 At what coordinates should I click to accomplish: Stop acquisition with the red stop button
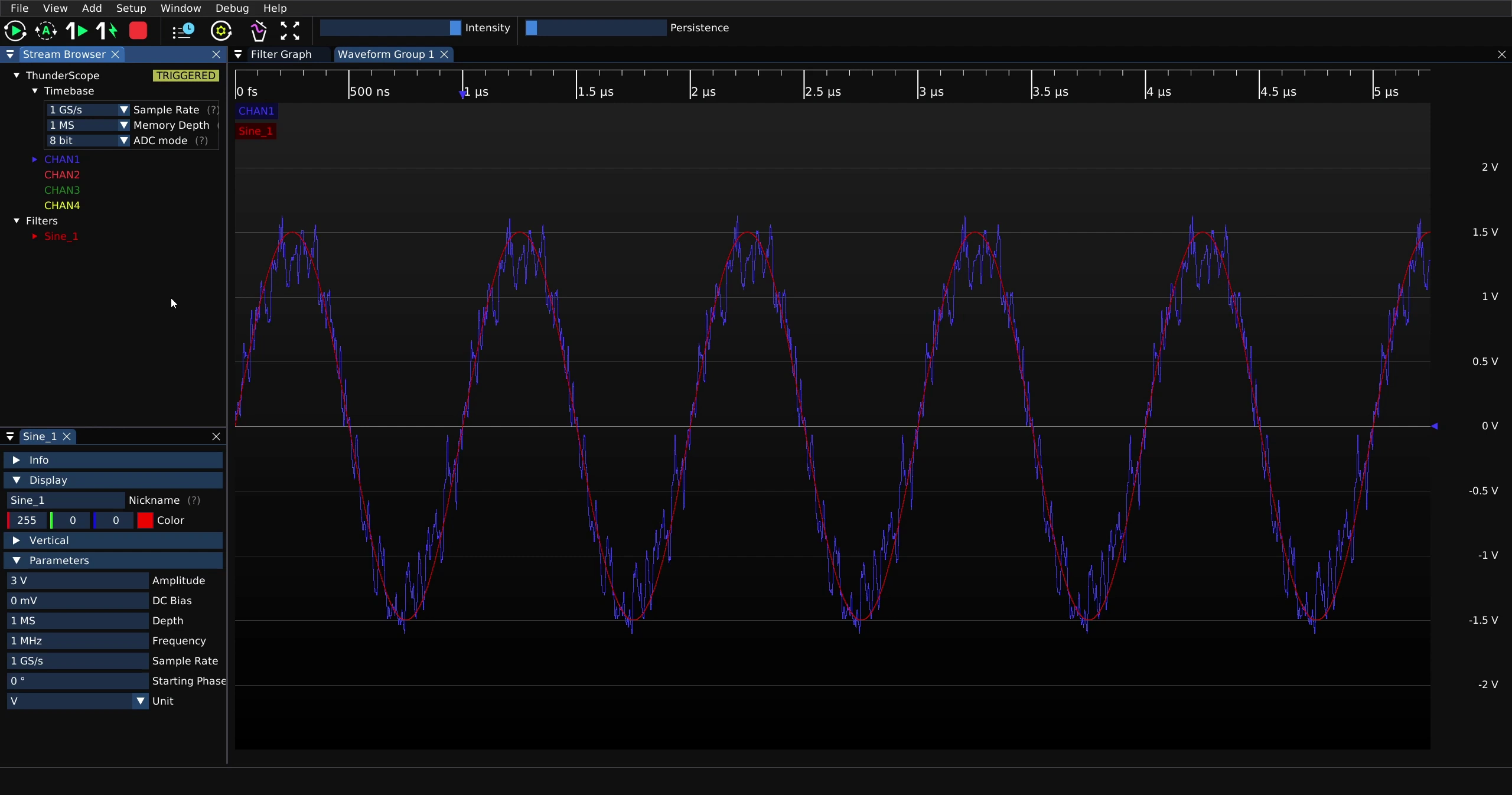tap(138, 31)
